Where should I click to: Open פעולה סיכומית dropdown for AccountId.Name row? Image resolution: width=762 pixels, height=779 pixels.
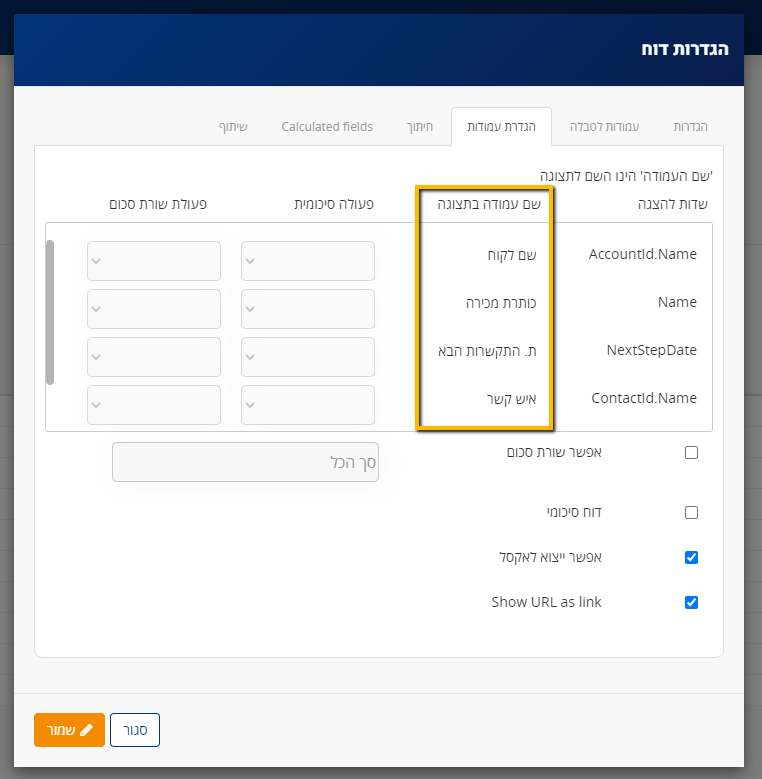coord(308,261)
